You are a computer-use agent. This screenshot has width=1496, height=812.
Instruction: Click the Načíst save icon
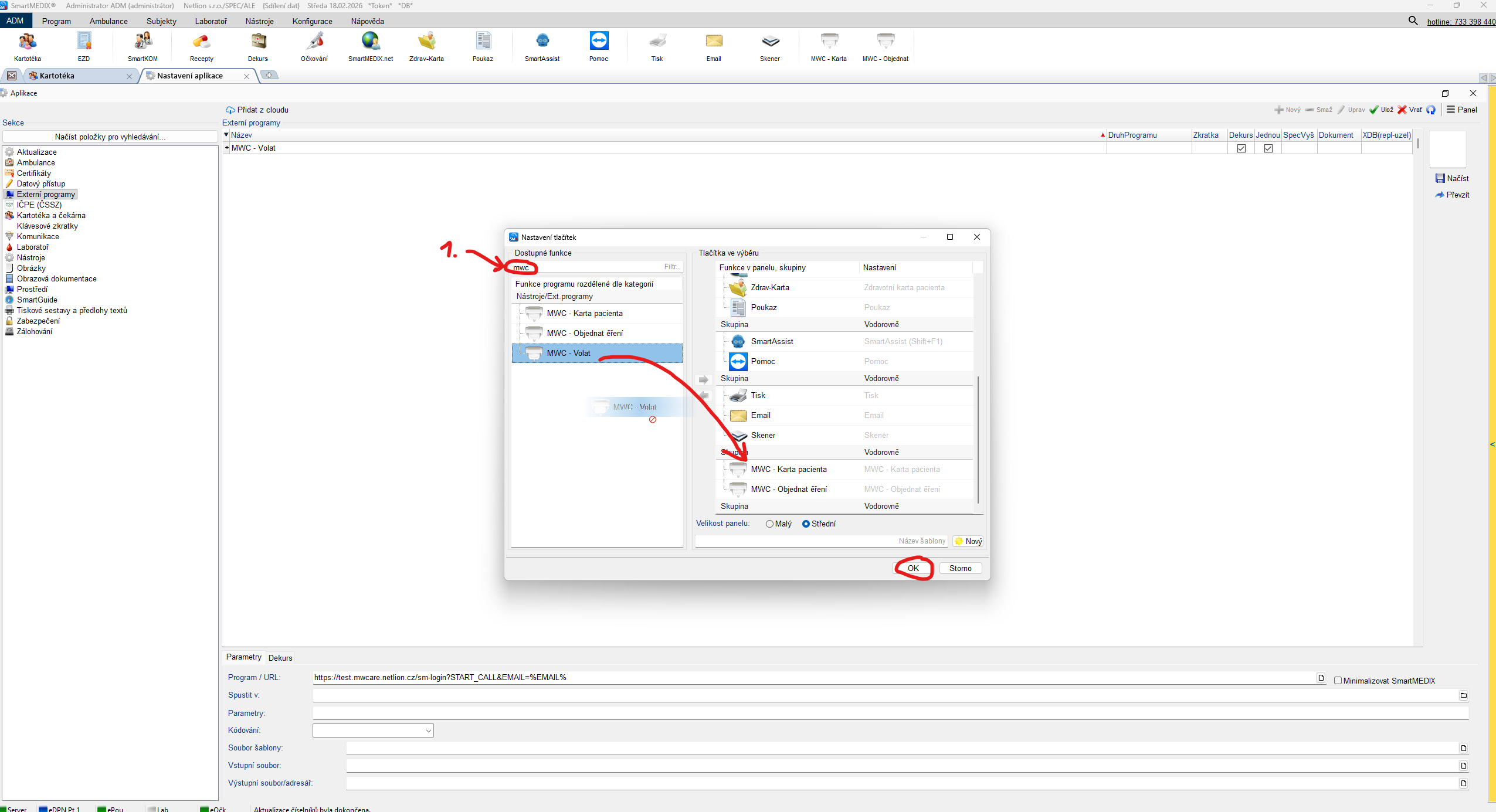(x=1440, y=178)
